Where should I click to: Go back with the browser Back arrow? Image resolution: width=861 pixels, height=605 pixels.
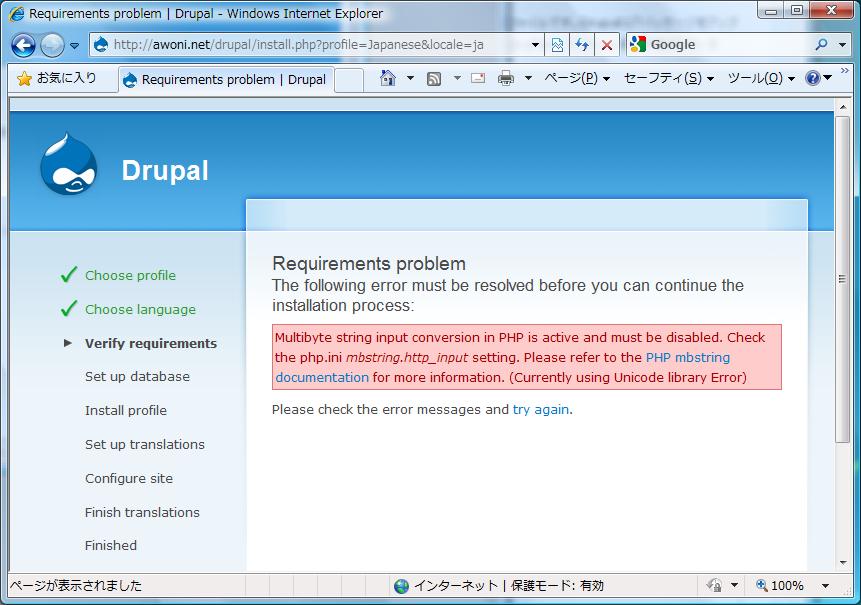(x=24, y=46)
